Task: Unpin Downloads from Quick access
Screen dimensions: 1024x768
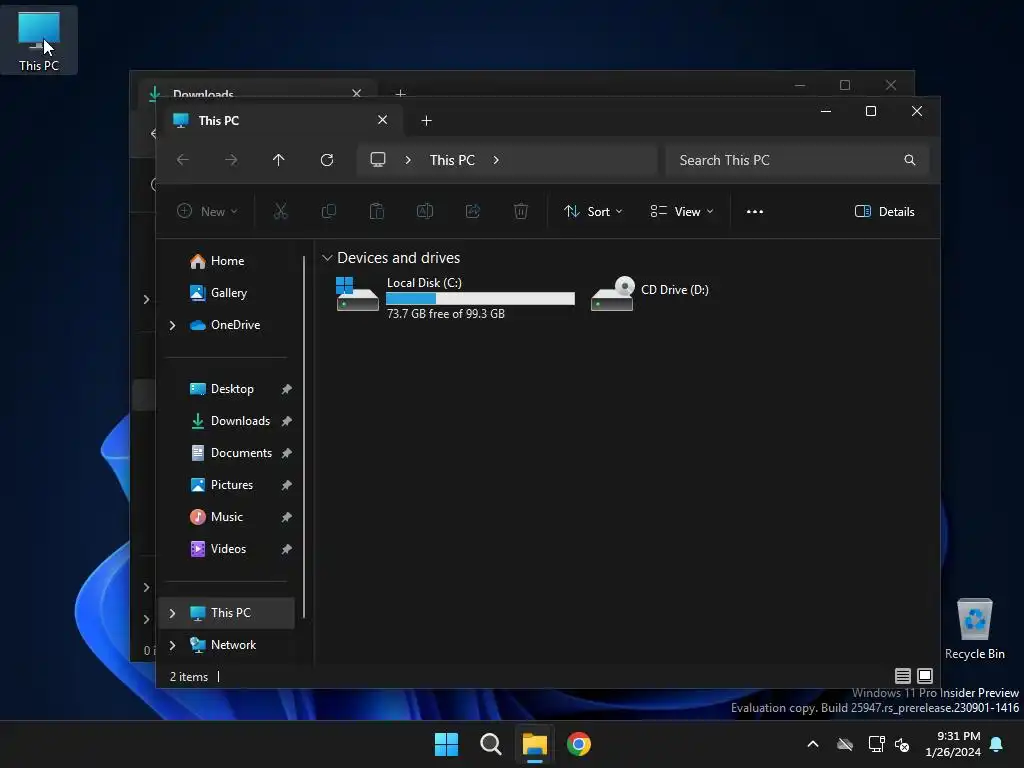Action: click(286, 421)
